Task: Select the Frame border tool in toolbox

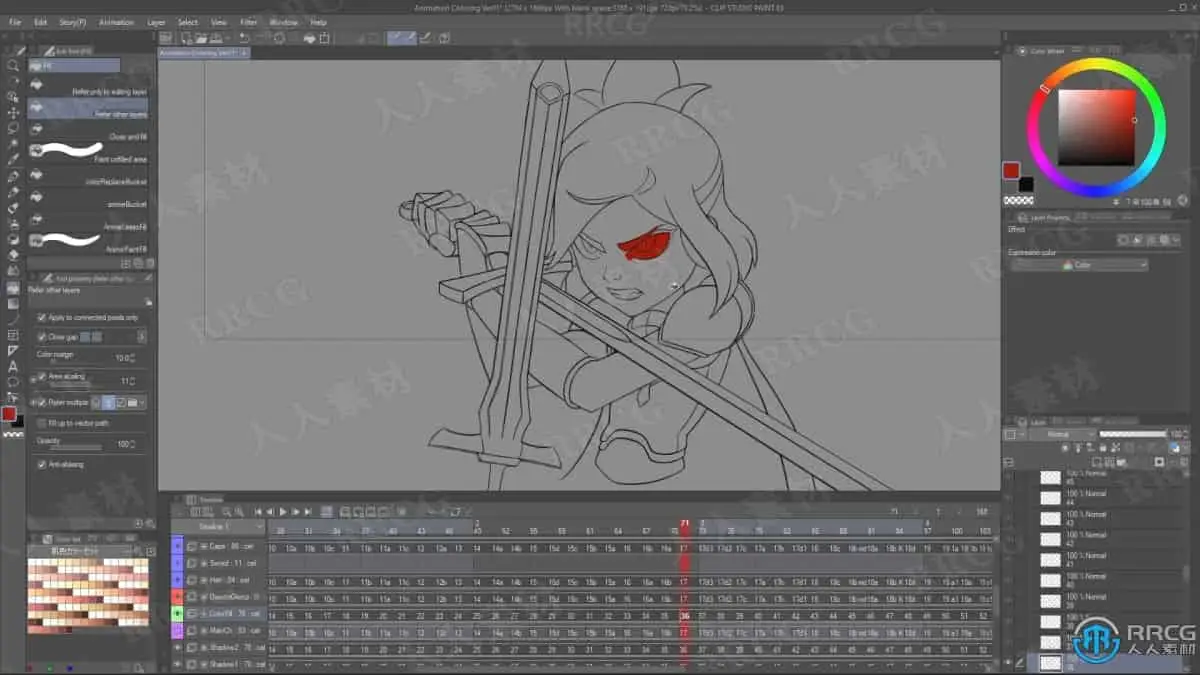Action: (x=13, y=335)
